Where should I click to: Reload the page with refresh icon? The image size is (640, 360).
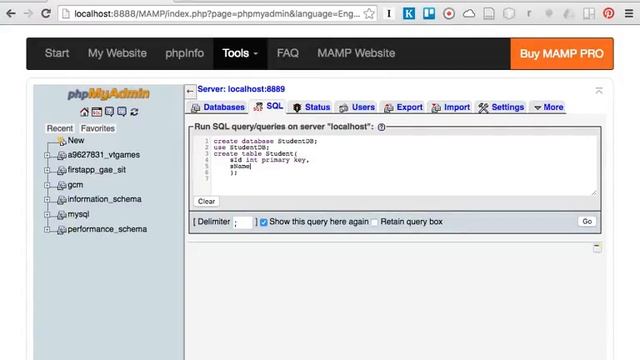click(x=46, y=13)
